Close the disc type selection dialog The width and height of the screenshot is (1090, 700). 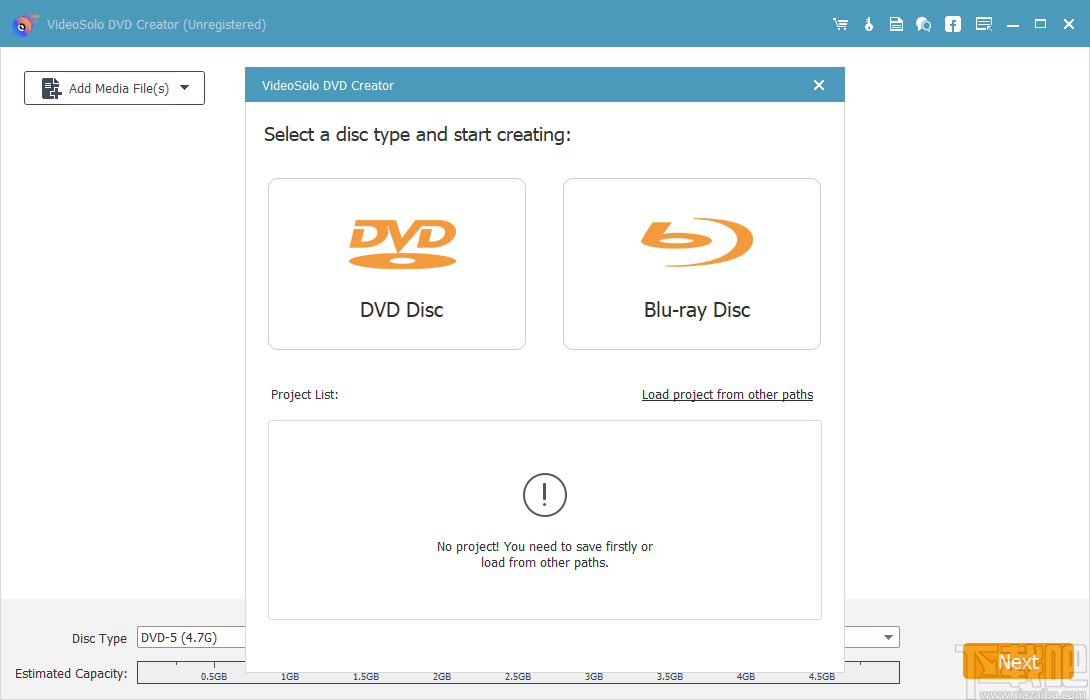coord(818,85)
